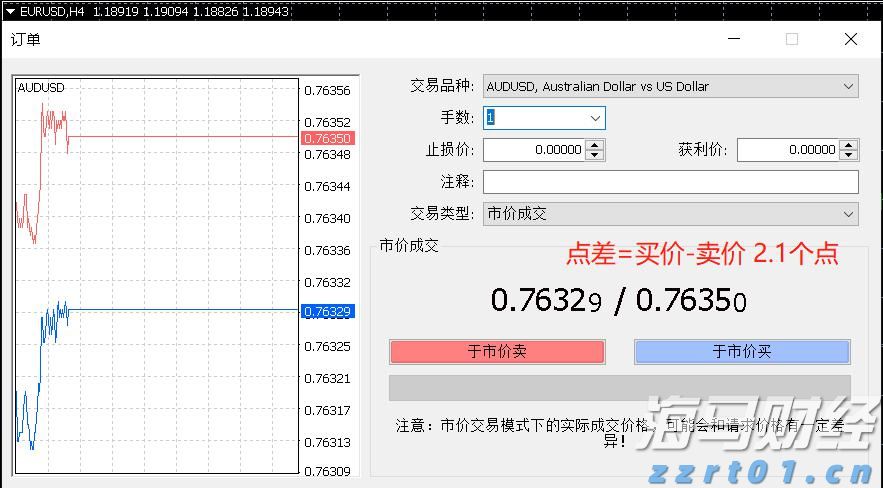Minimize the 订单 order window
883x488 pixels.
point(735,39)
